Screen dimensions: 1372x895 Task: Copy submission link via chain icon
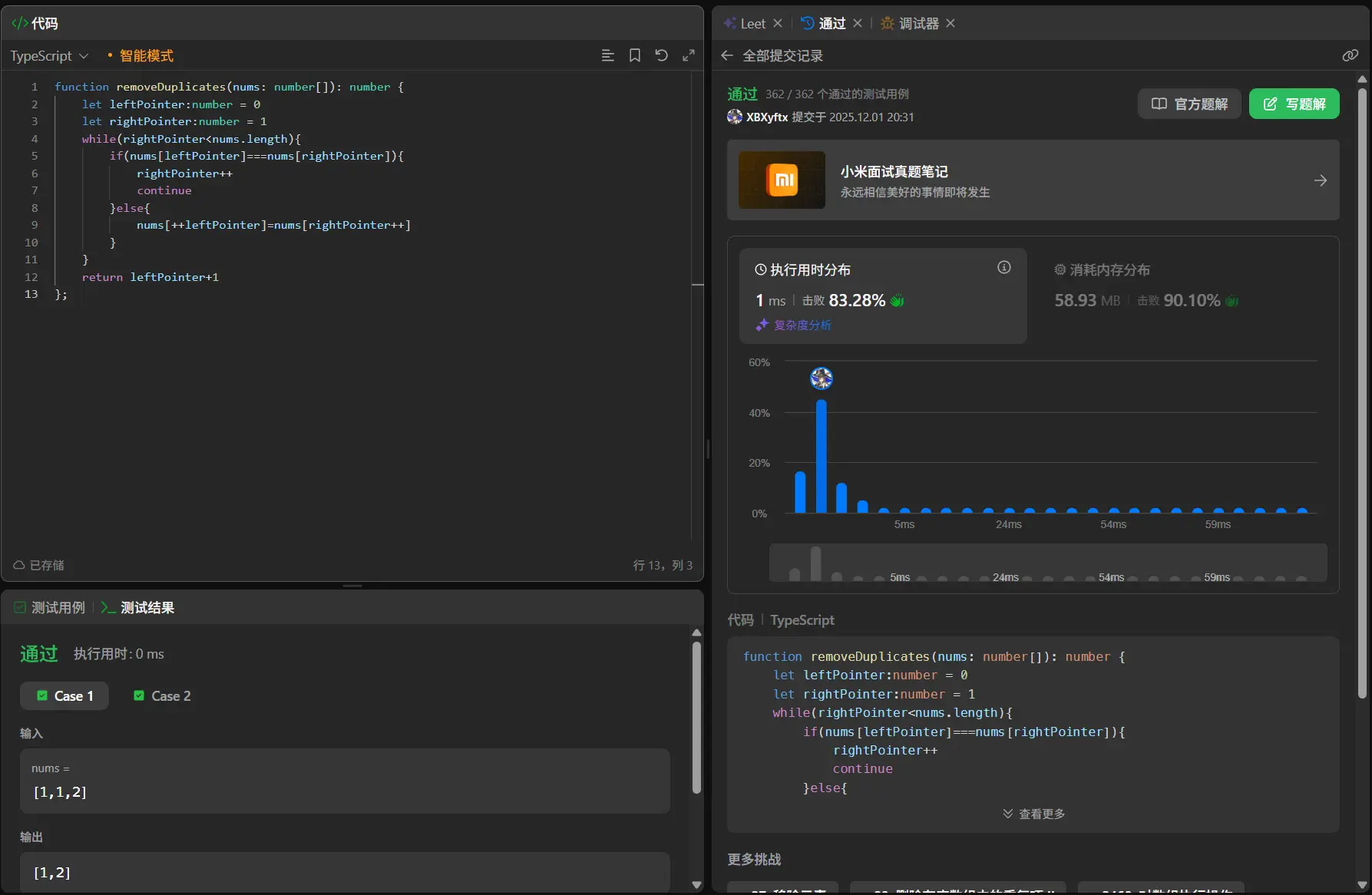pos(1350,55)
